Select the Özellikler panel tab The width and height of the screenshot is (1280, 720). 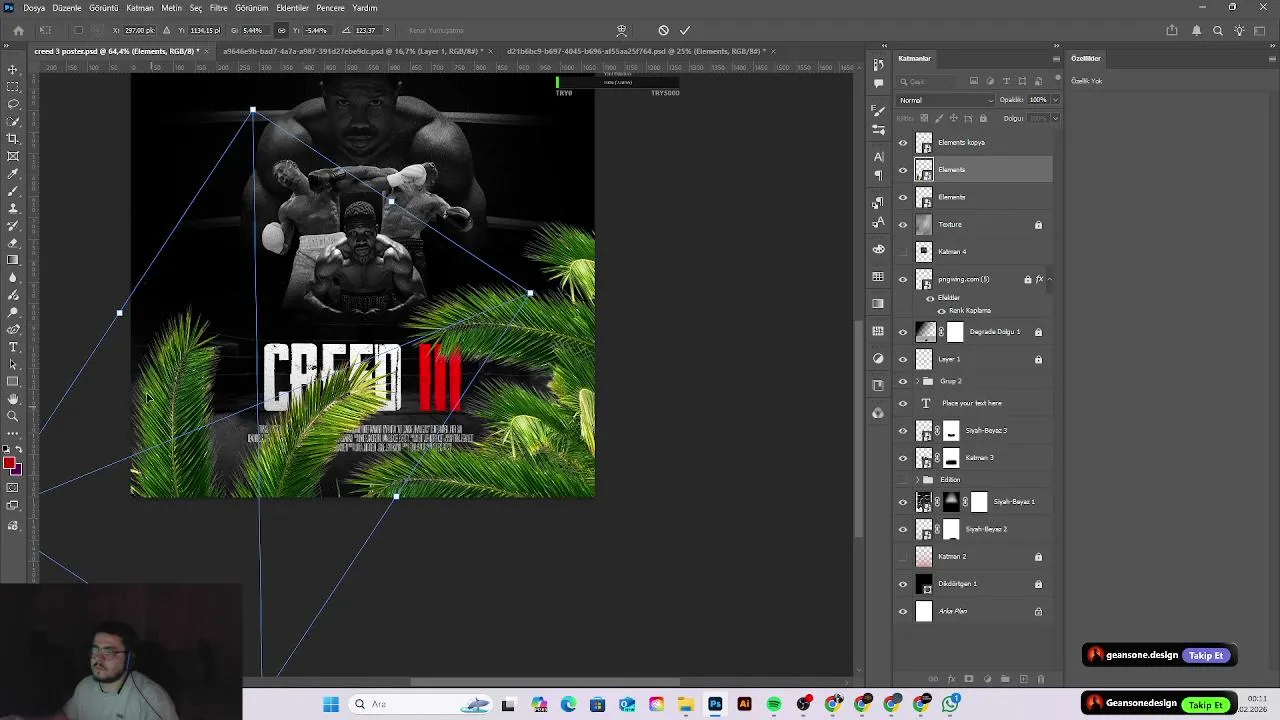point(1086,59)
